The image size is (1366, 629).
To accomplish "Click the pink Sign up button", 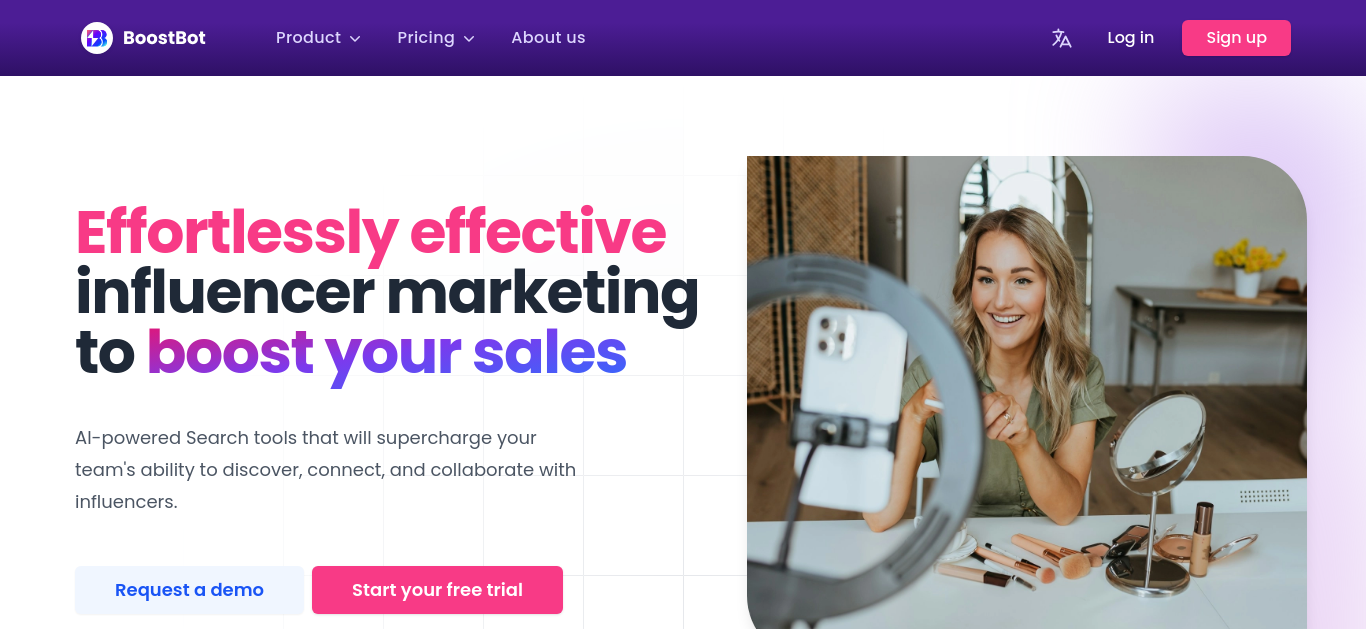I will point(1236,38).
